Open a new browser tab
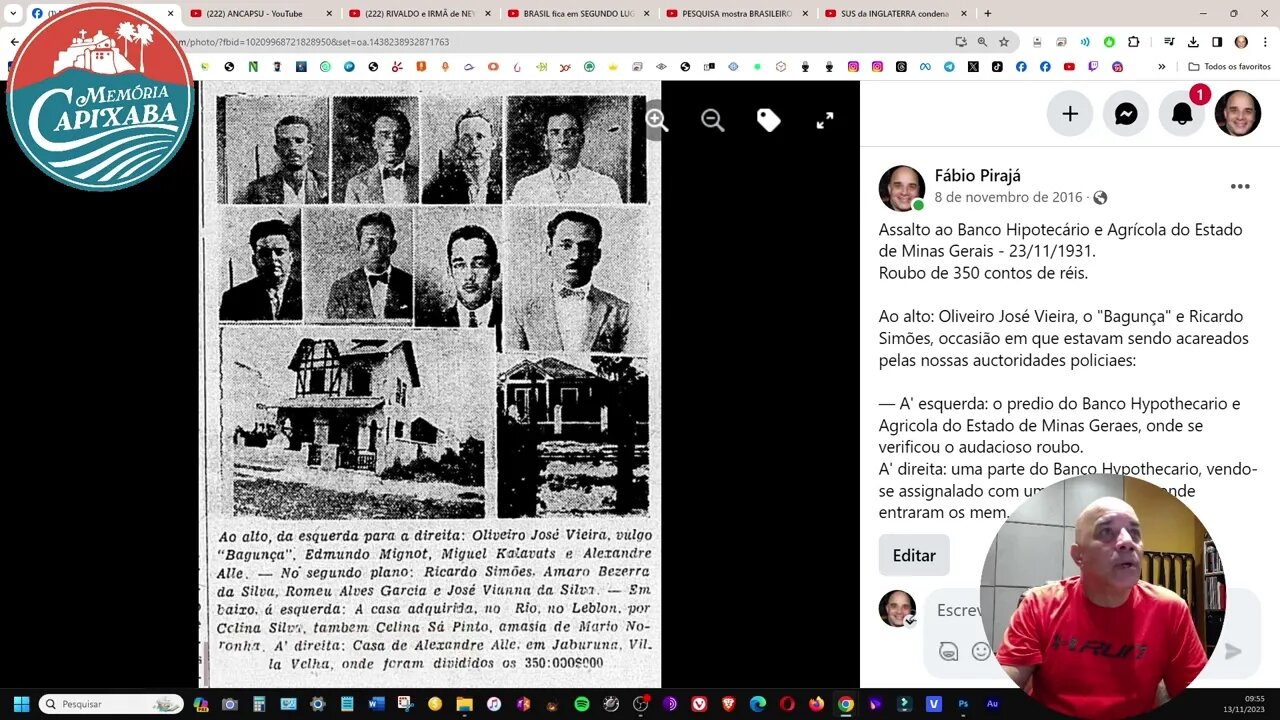This screenshot has height=720, width=1280. (x=988, y=13)
